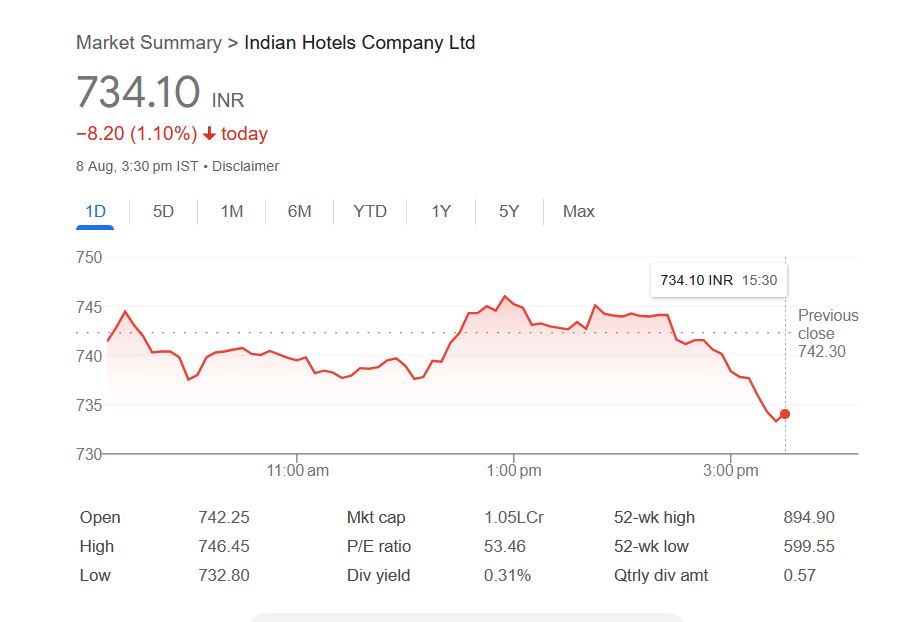Switch to the 5Y chart tab
921x622 pixels.
coord(509,211)
